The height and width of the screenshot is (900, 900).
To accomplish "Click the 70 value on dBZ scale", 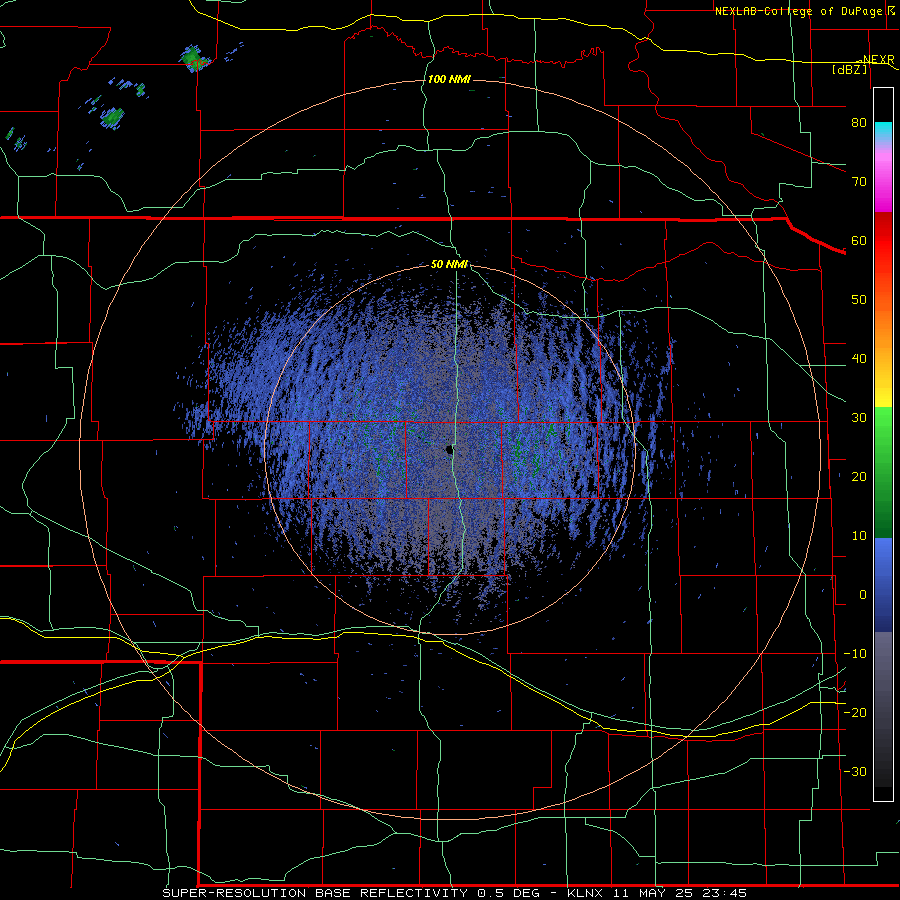I will click(x=859, y=181).
